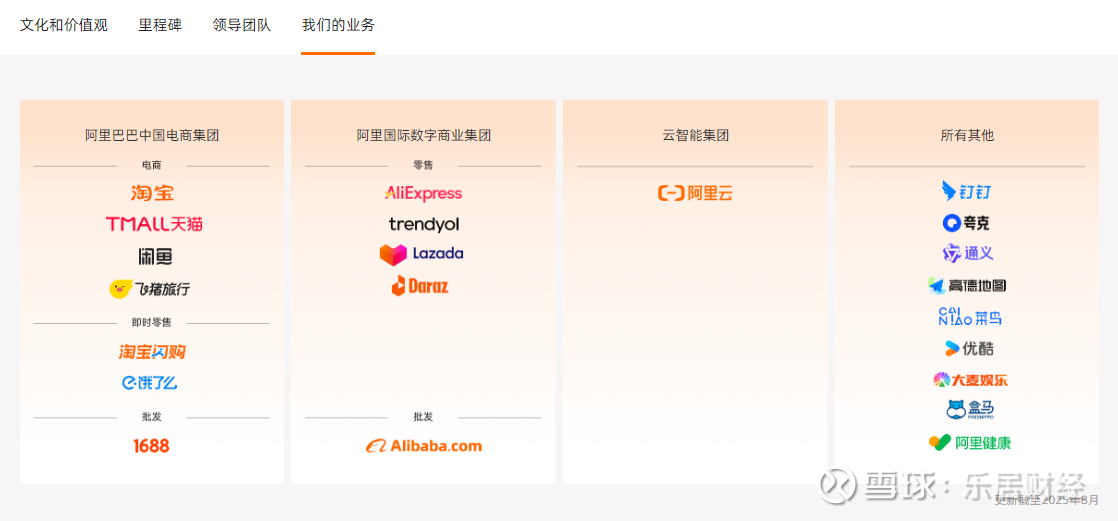Open the 阿里云 cloud logo
Image resolution: width=1118 pixels, height=521 pixels.
[694, 193]
